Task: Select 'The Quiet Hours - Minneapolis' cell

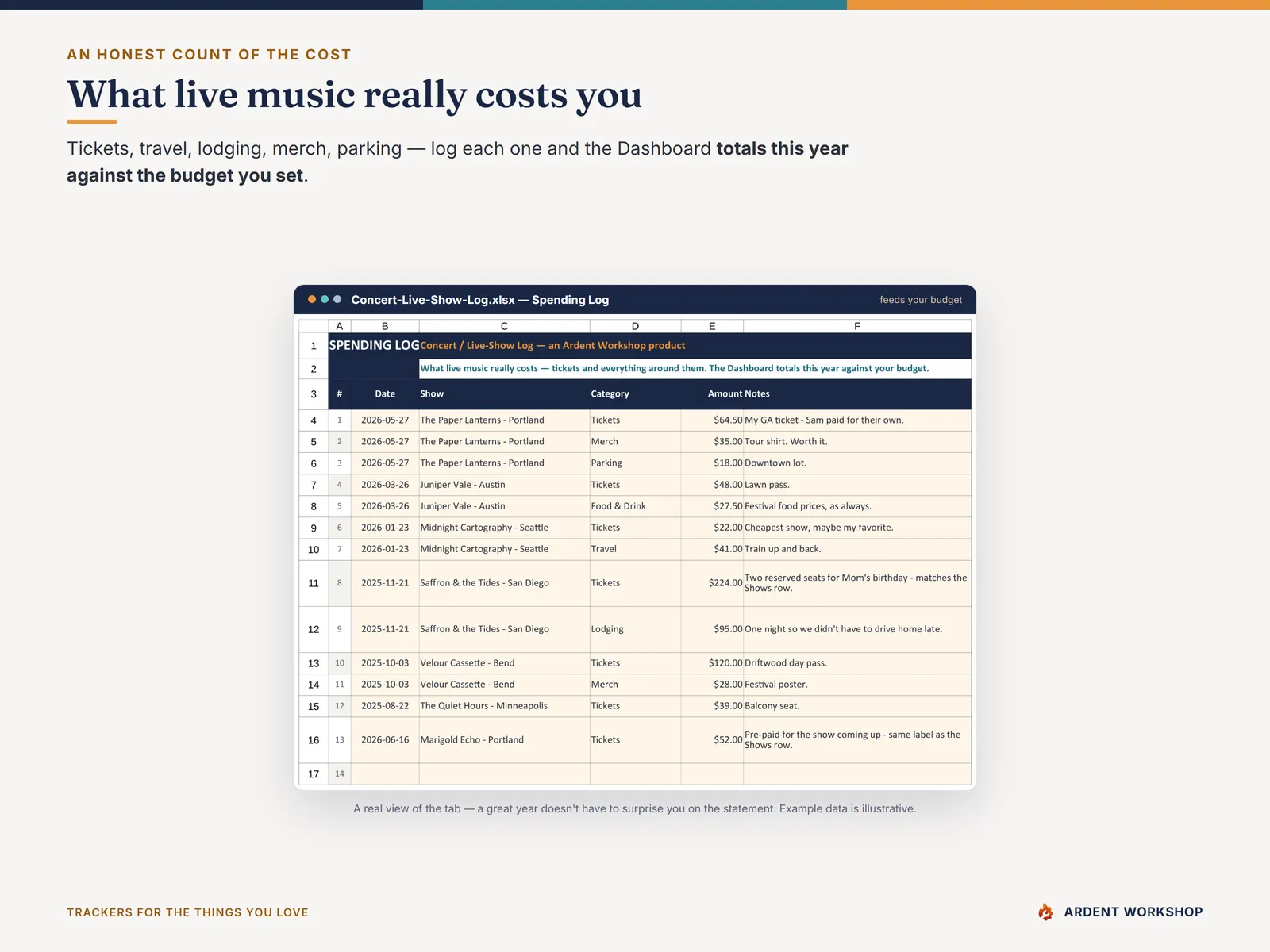Action: [x=504, y=706]
